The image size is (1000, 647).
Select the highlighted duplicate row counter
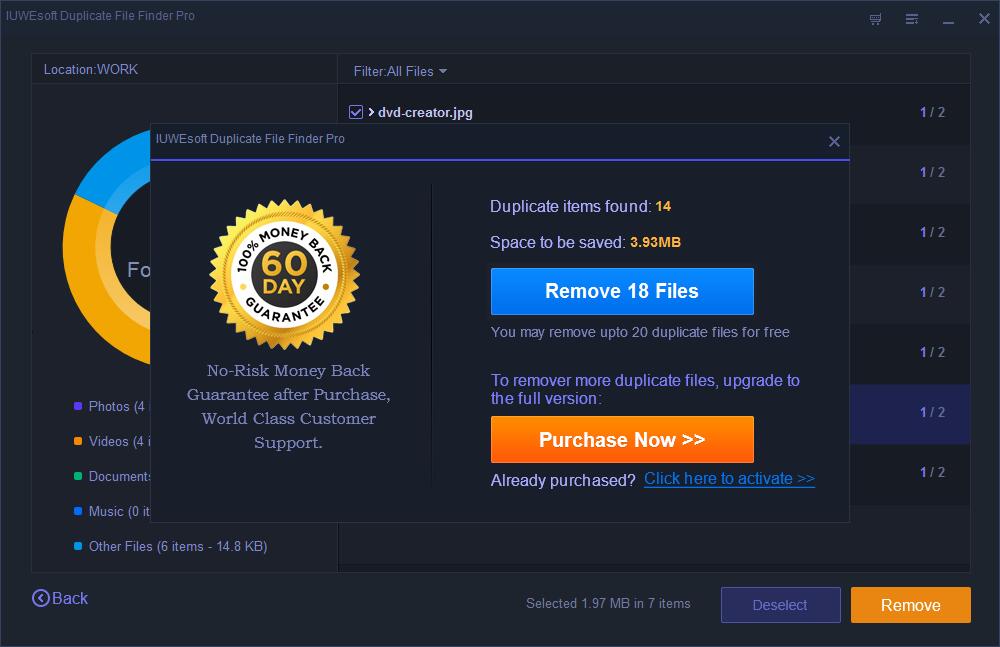tap(932, 412)
